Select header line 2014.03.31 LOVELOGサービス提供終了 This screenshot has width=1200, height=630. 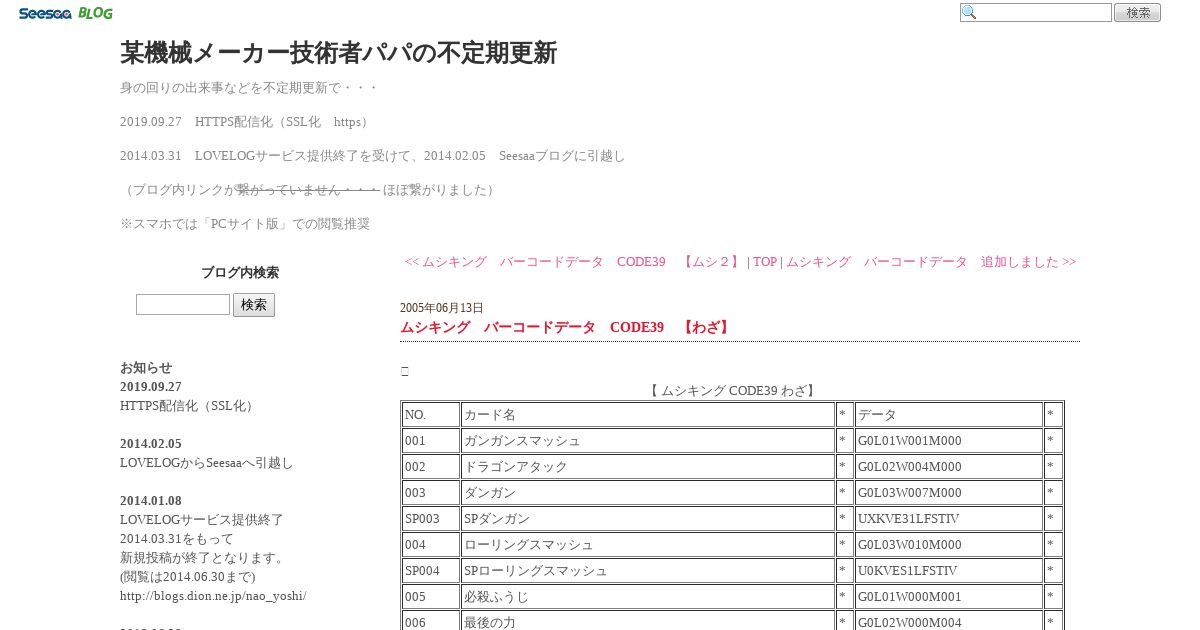coord(372,156)
